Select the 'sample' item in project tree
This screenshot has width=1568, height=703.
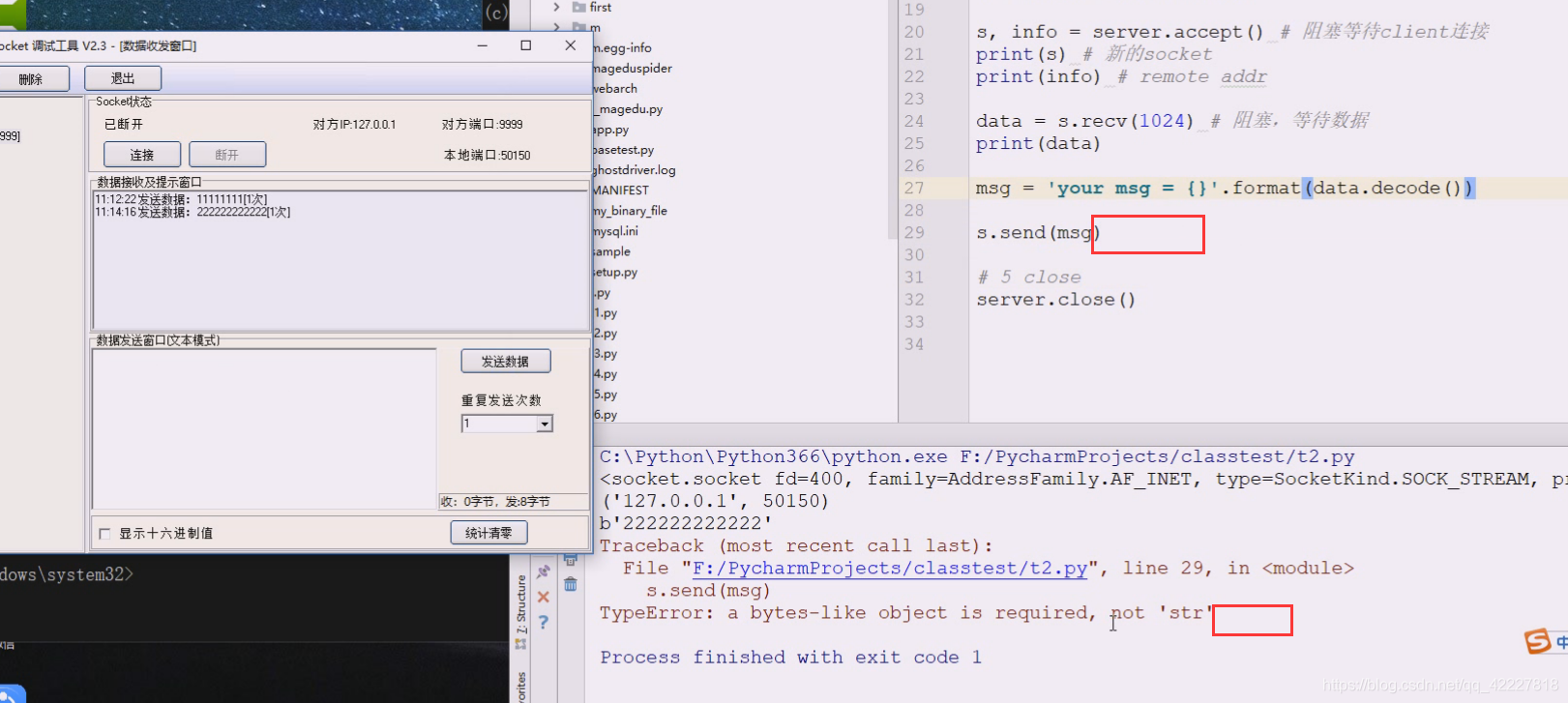pos(612,251)
